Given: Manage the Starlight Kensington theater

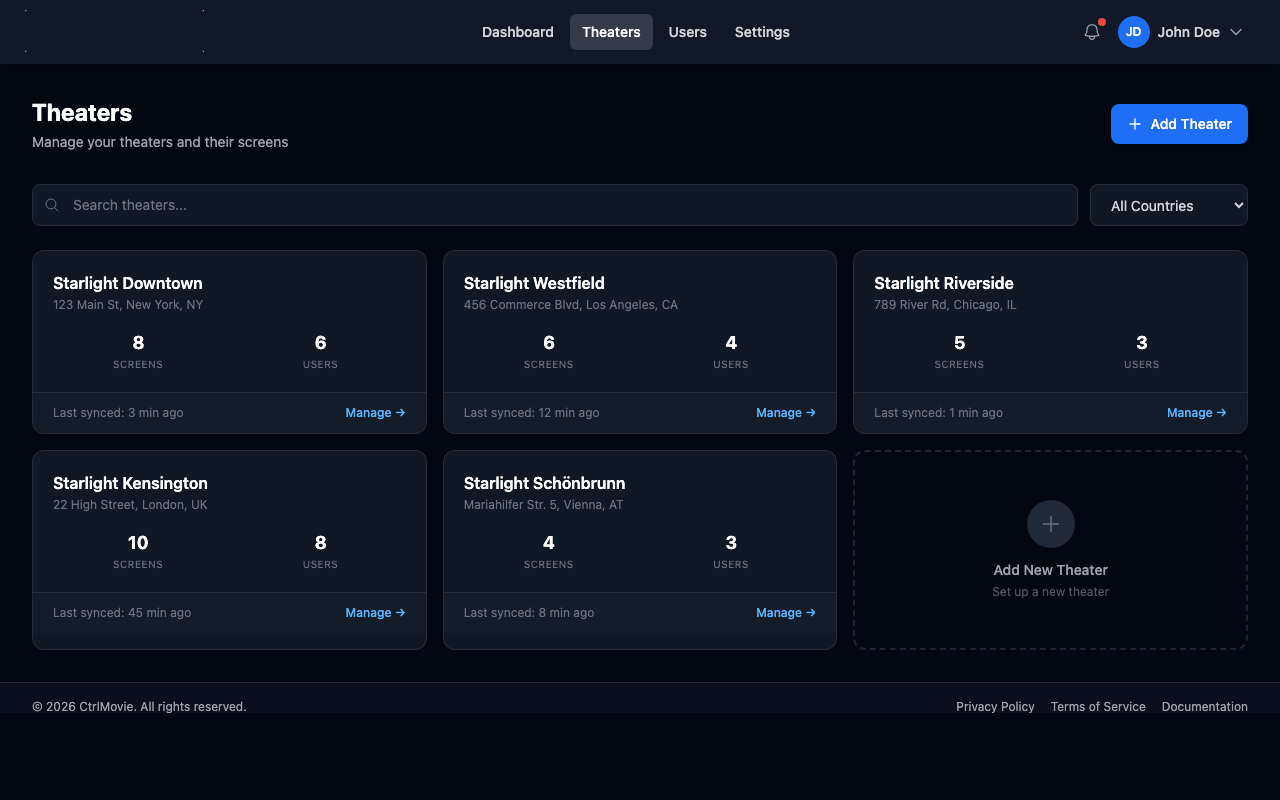Looking at the screenshot, I should pos(375,613).
